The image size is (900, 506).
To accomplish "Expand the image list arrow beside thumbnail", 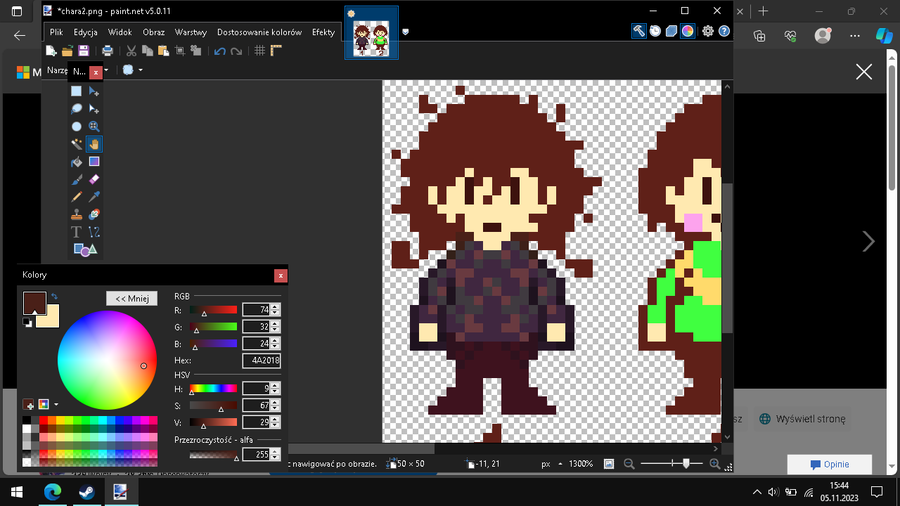I will (405, 32).
